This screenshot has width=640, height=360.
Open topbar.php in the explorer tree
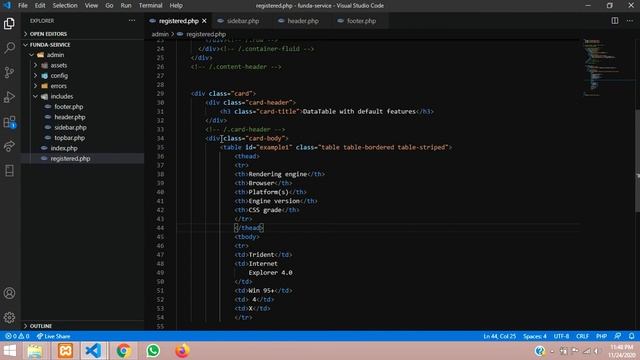(82, 138)
